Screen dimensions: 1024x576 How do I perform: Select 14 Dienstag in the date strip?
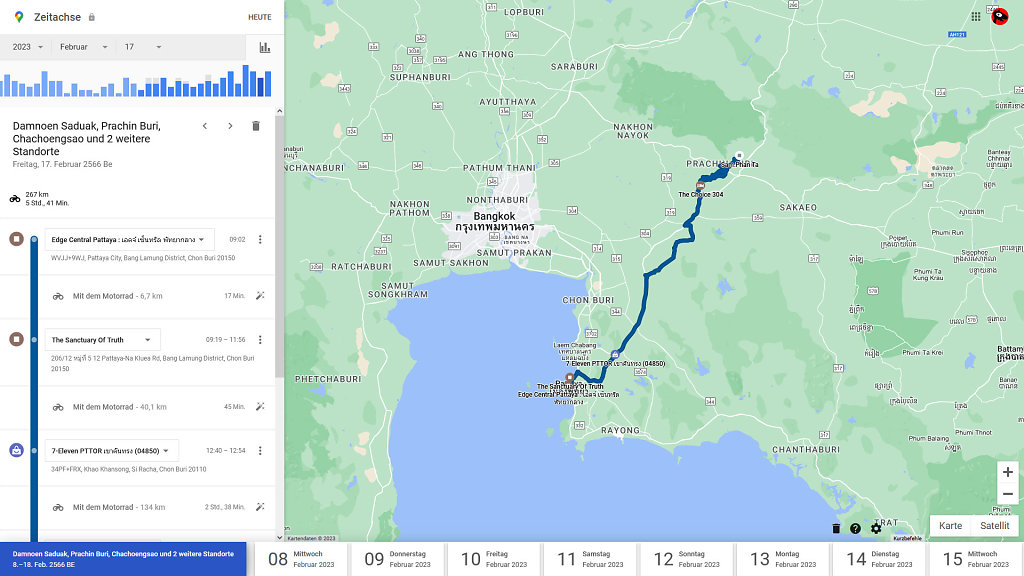coord(879,559)
